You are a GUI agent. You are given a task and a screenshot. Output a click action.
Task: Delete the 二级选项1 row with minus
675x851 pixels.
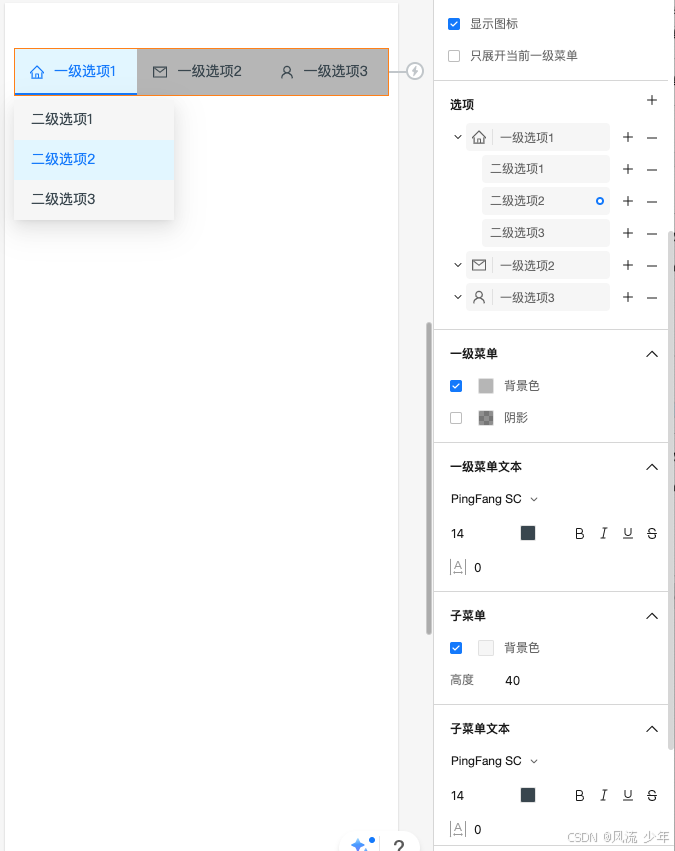coord(652,170)
